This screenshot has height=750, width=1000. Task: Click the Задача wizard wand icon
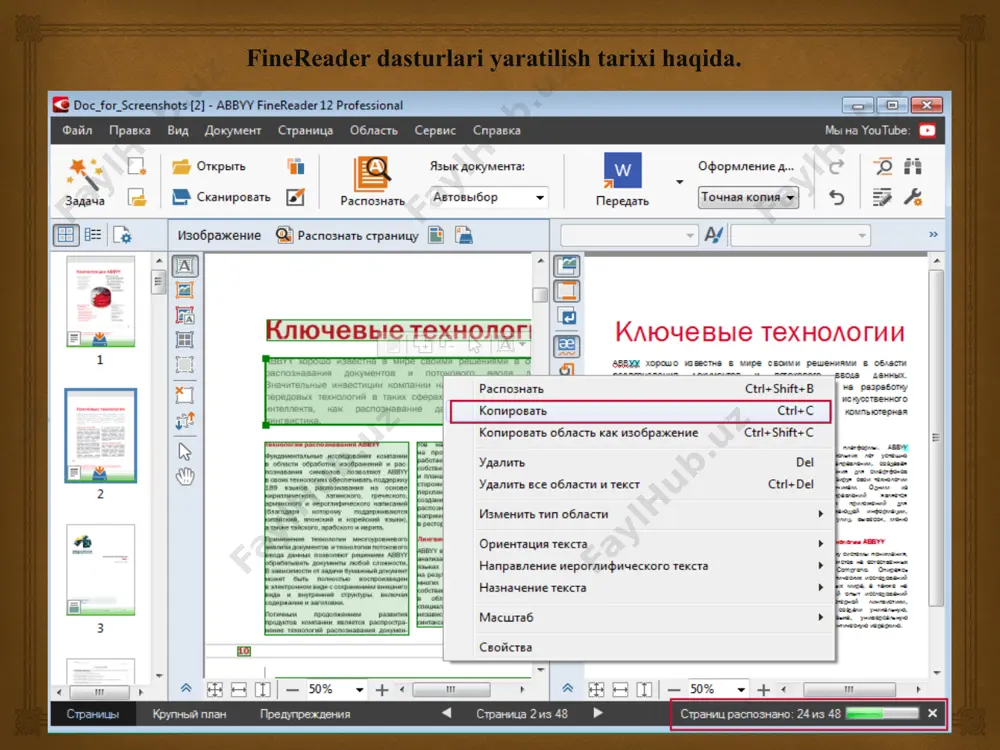click(x=85, y=174)
